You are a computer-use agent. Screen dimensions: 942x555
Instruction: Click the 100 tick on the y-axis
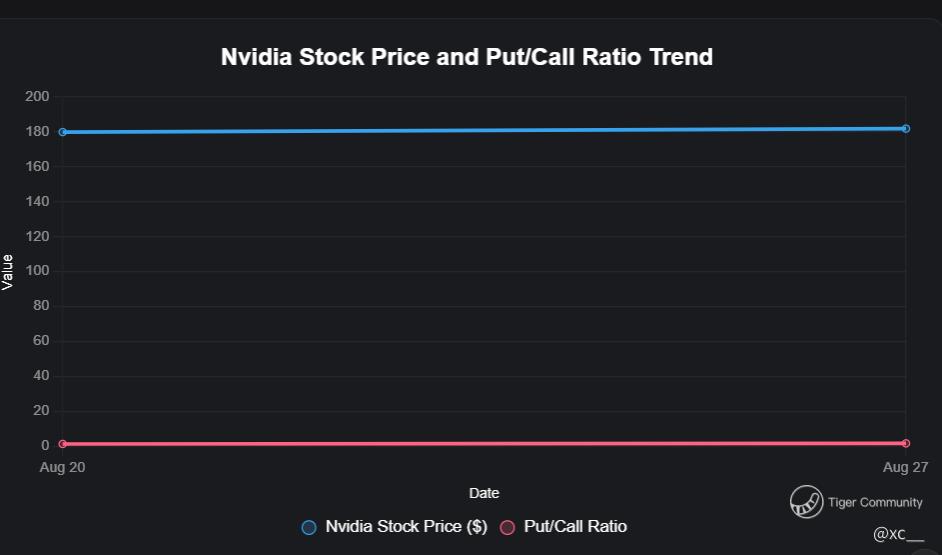coord(37,271)
